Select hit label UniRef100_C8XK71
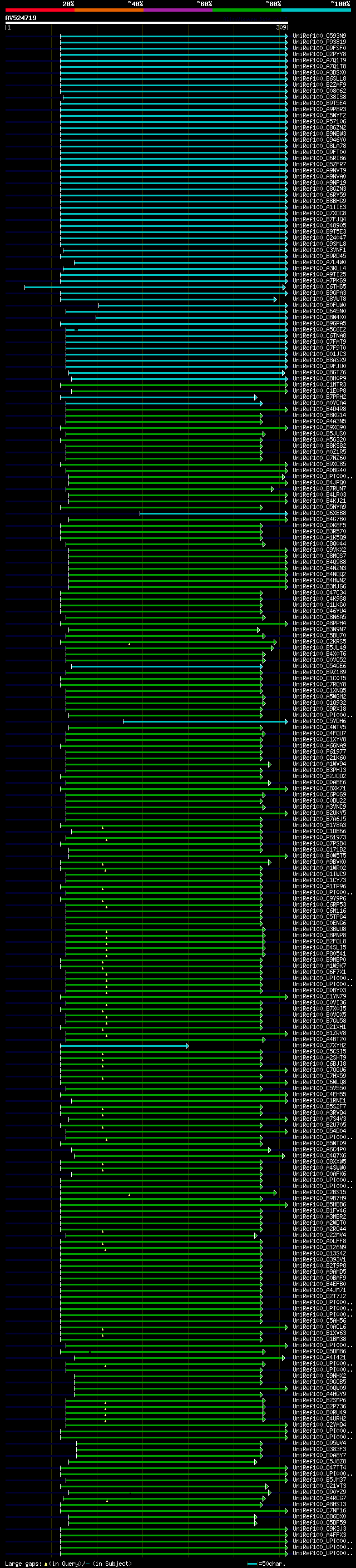This screenshot has height=1568, width=356. 319,789
